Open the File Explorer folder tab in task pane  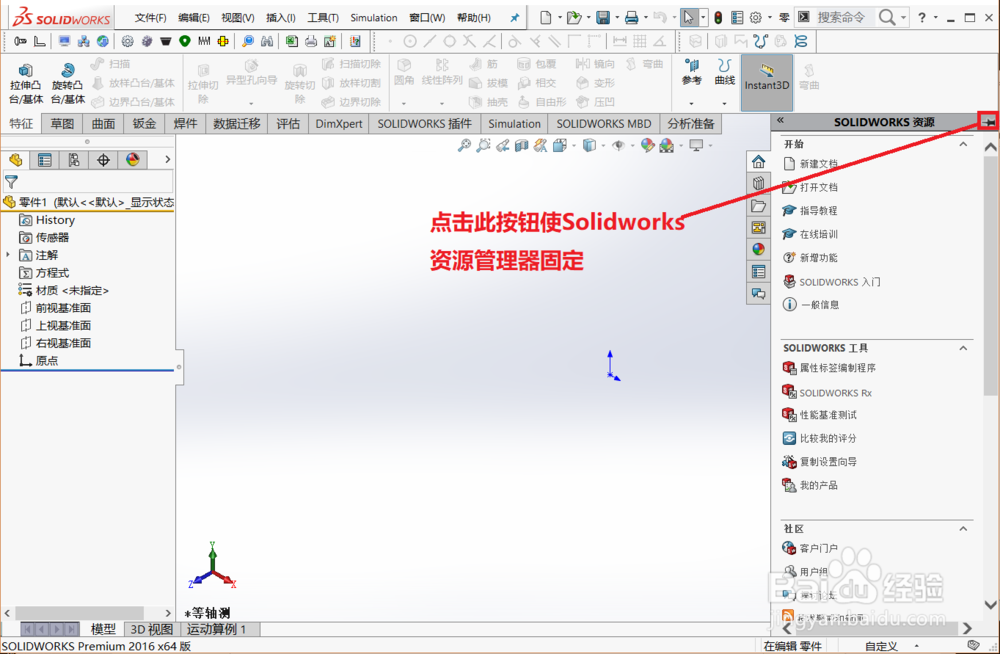tap(758, 205)
